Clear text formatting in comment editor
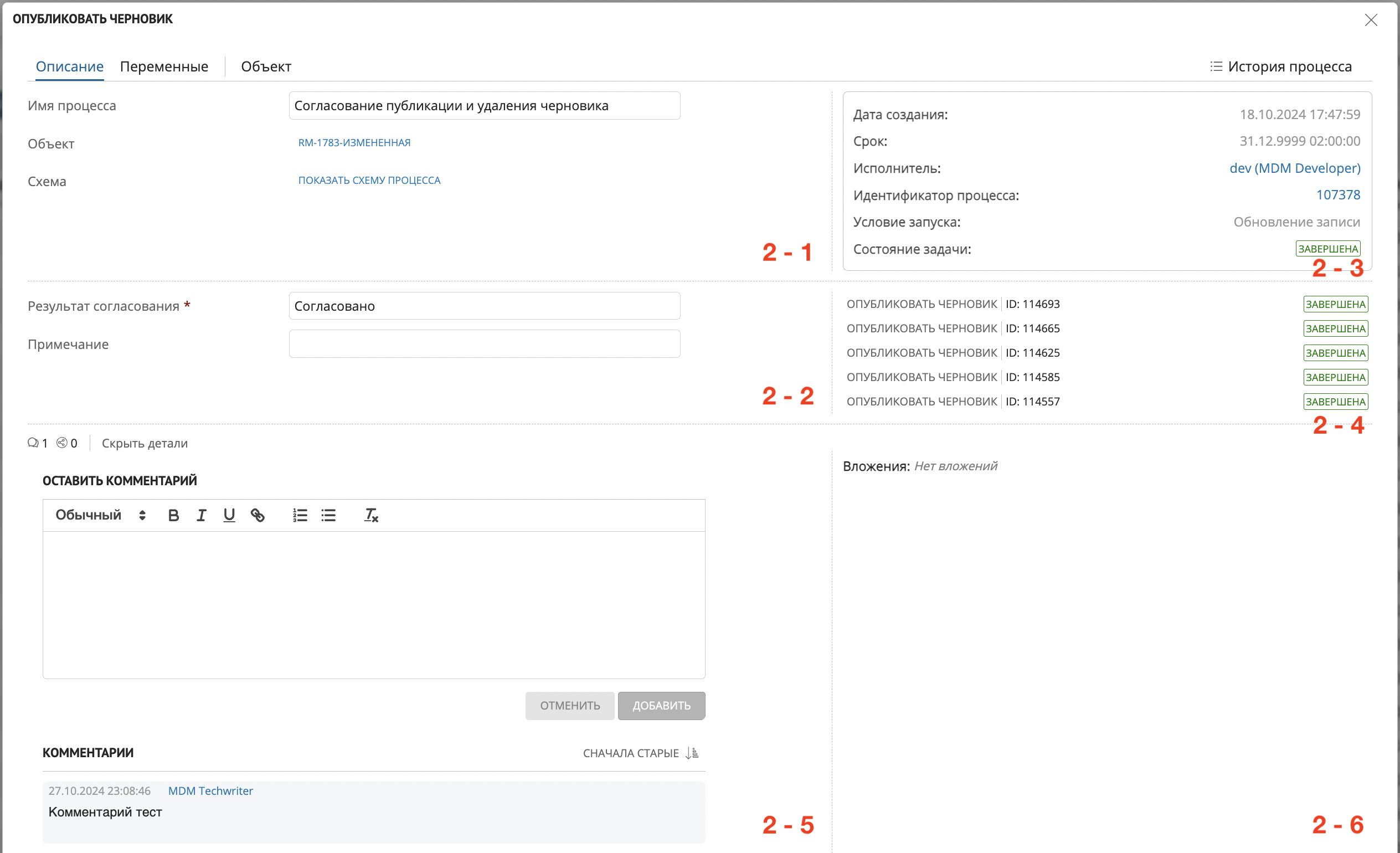Viewport: 1400px width, 853px height. tap(371, 515)
